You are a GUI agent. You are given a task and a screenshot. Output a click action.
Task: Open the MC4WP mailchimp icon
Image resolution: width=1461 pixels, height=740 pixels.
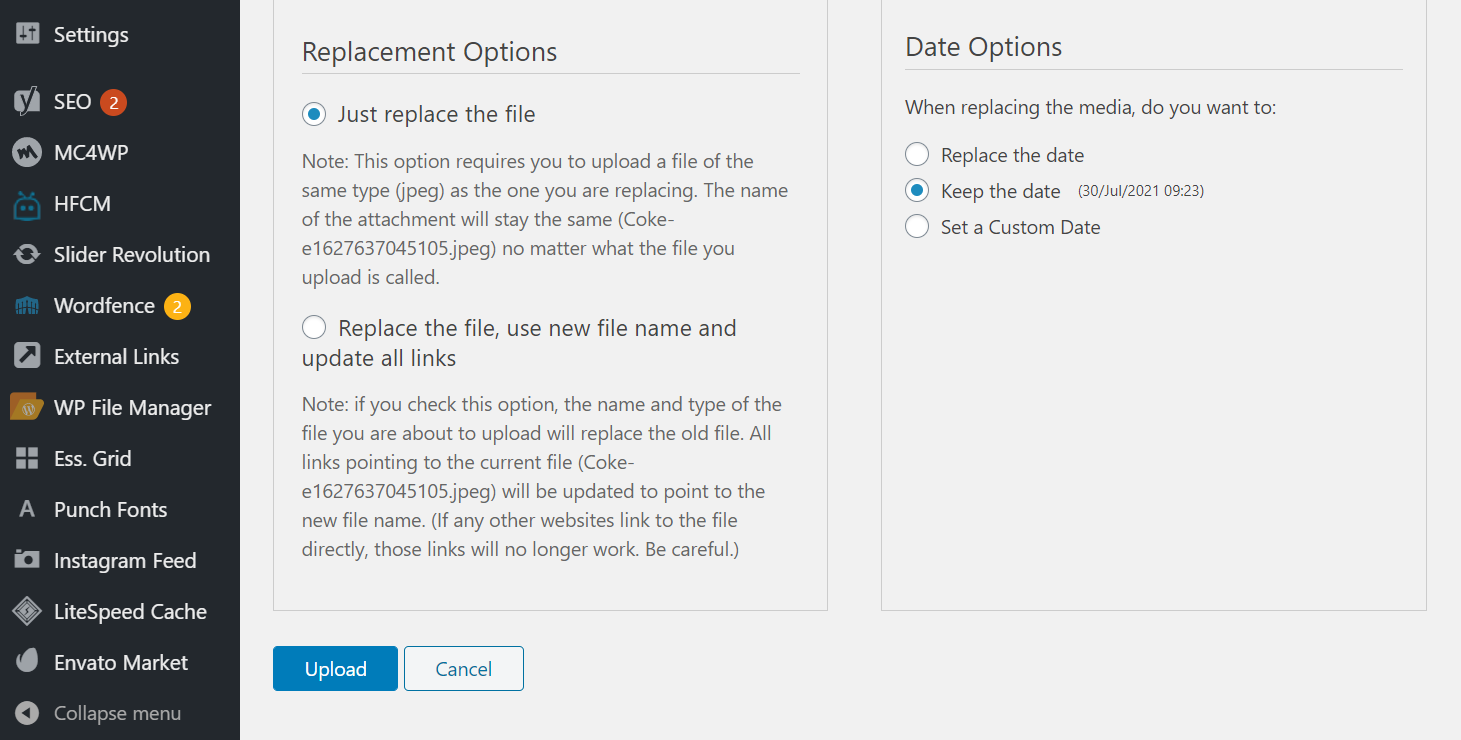coord(27,152)
